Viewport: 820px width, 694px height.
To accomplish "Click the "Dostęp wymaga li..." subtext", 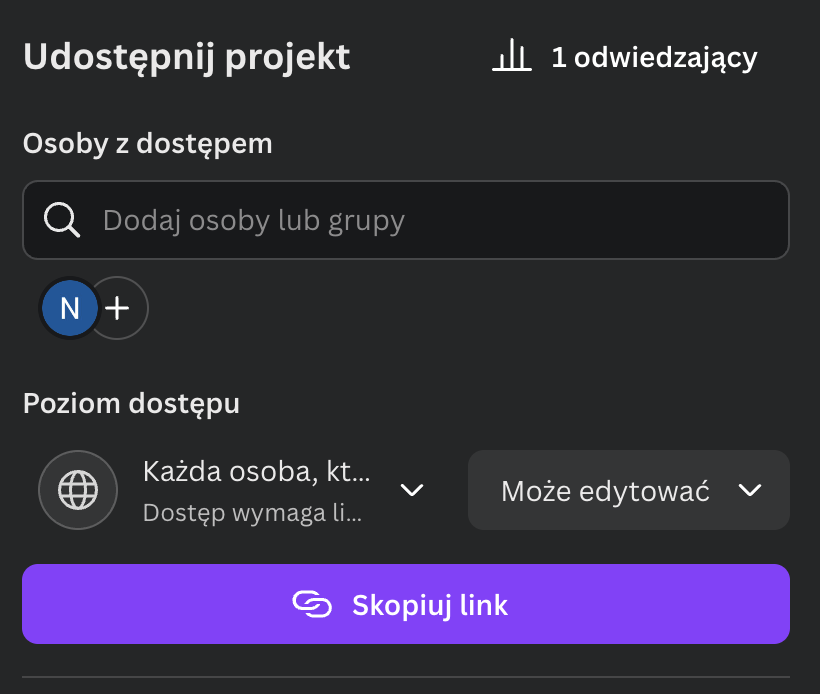I will 253,513.
